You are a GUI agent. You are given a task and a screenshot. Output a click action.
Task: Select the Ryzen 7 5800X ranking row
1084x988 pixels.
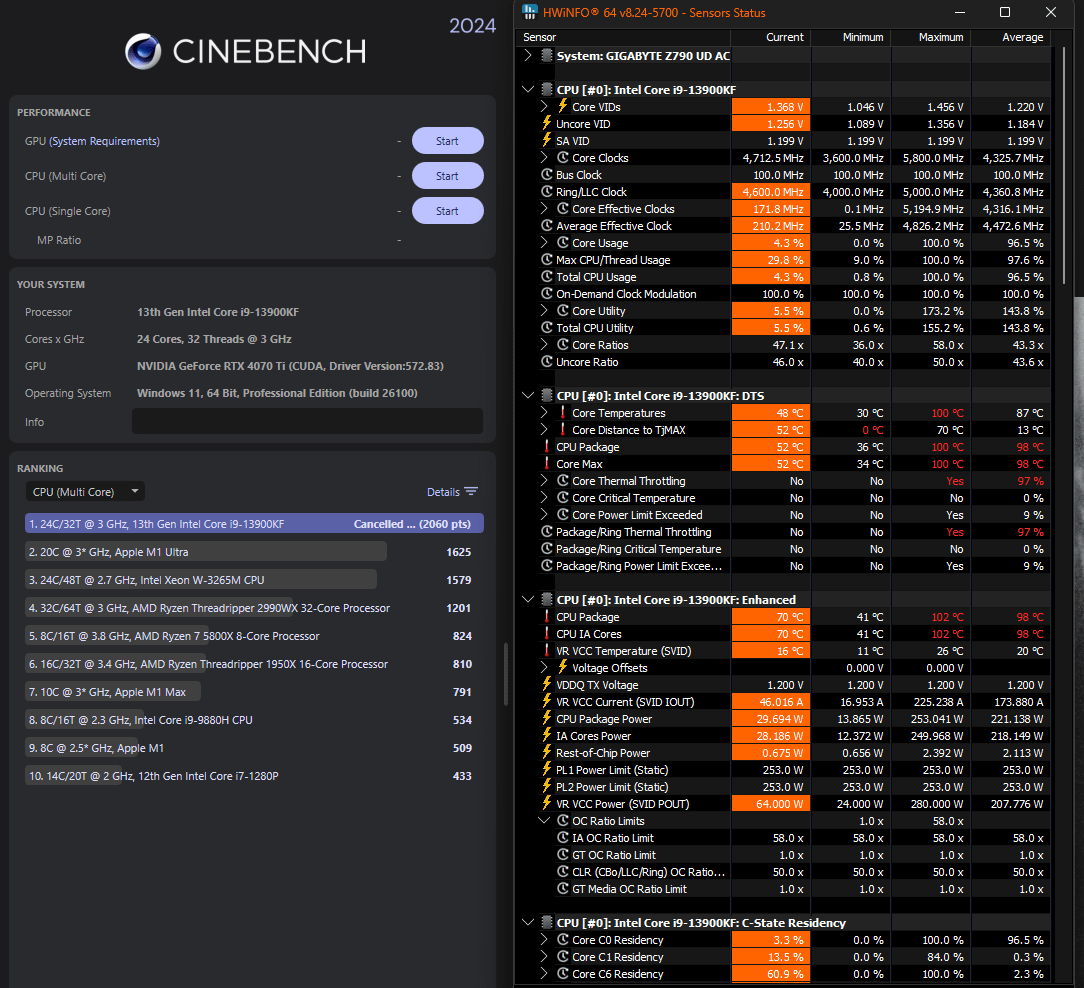tap(254, 635)
